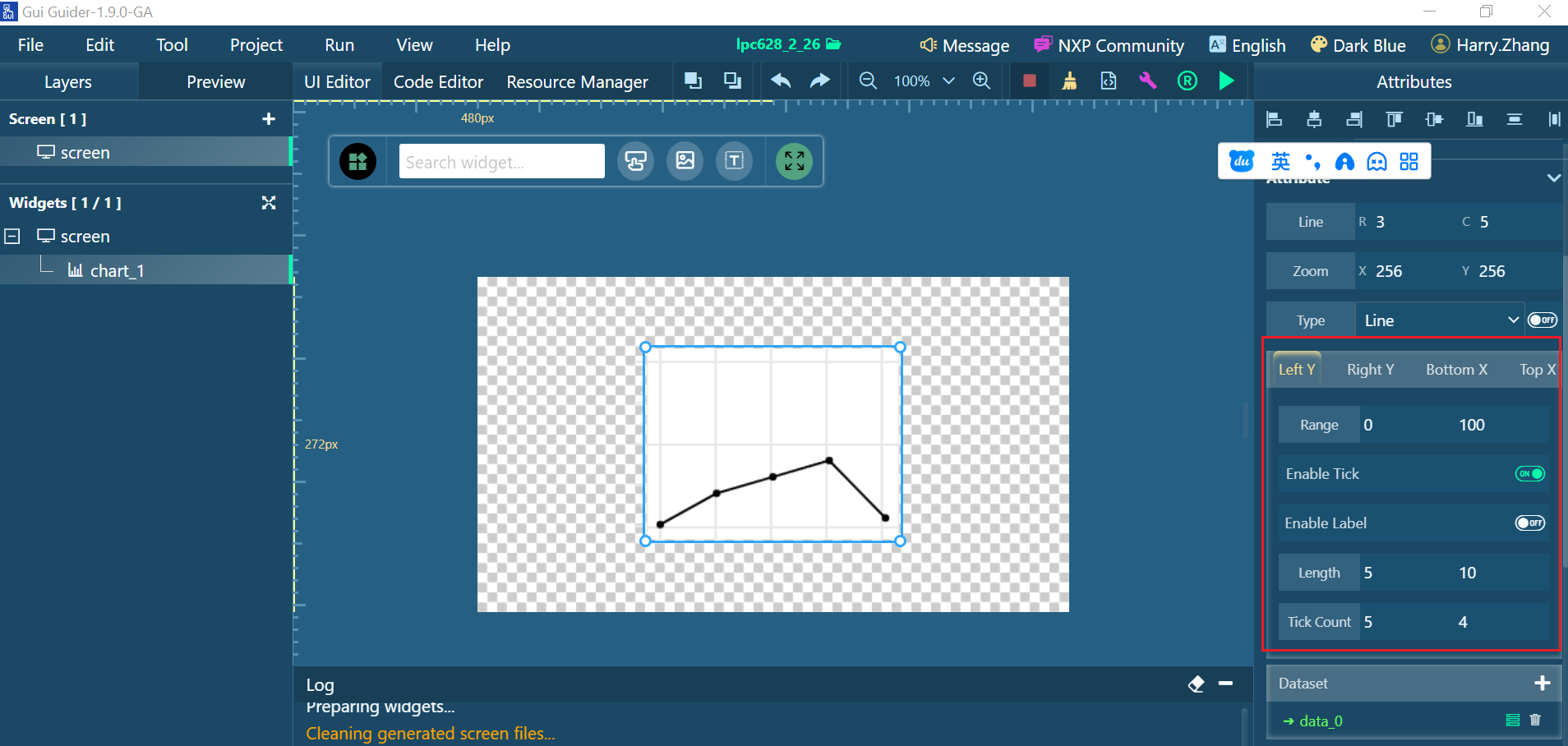The image size is (1568, 746).
Task: Select the Right Y axis tab
Action: pyautogui.click(x=1371, y=370)
